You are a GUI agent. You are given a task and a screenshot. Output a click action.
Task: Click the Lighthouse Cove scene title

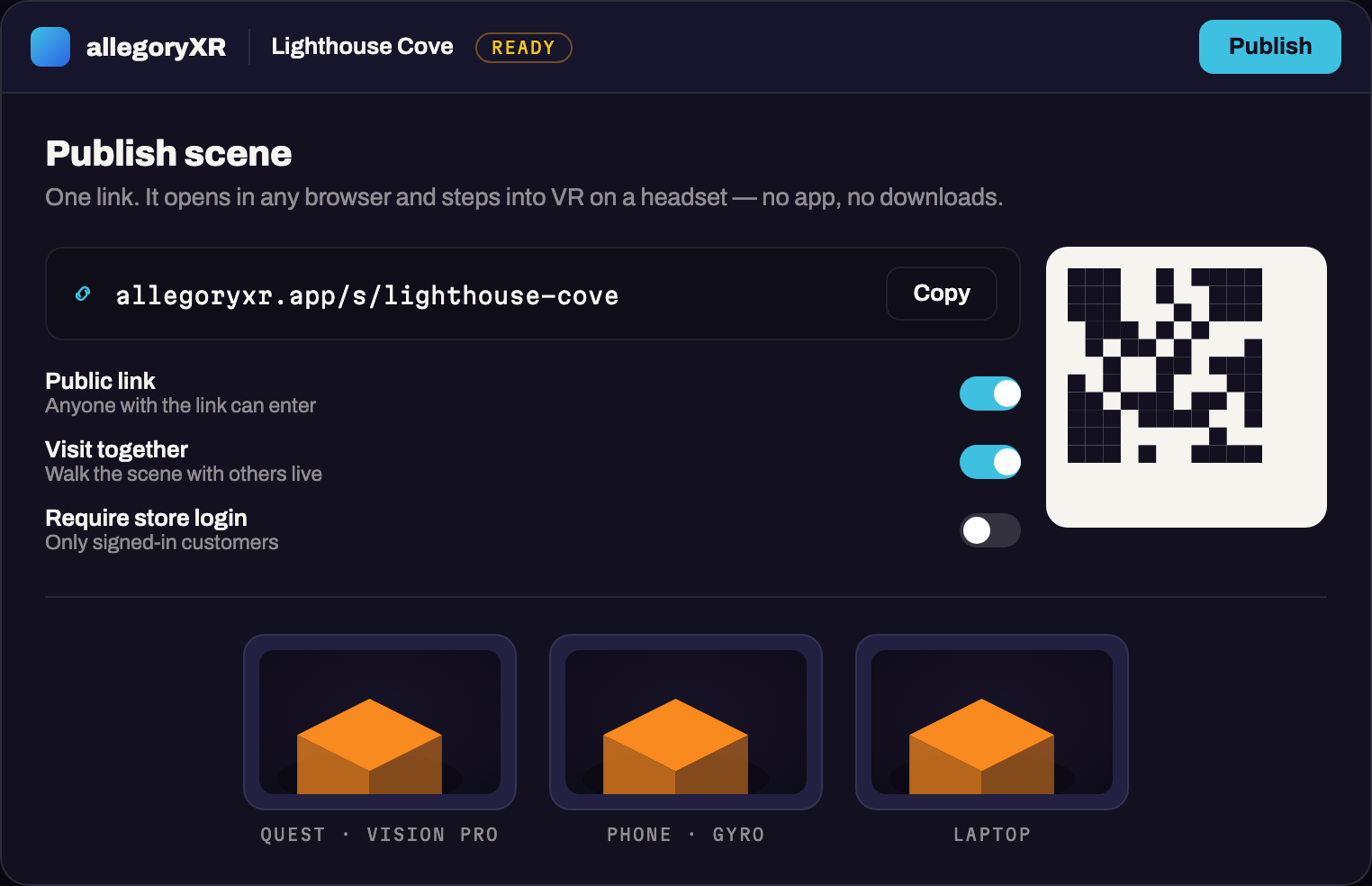tap(362, 46)
